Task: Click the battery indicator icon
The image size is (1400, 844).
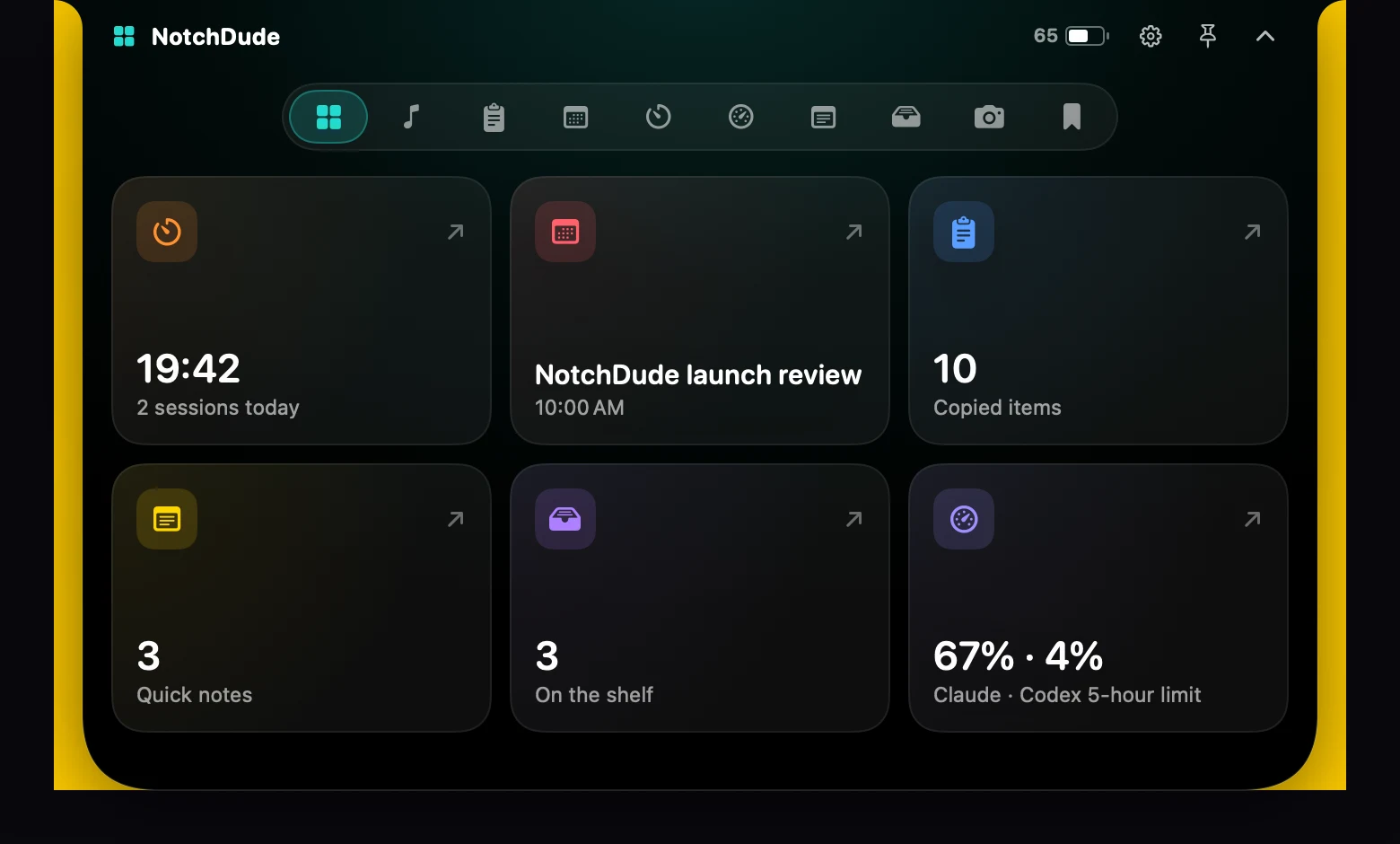Action: [x=1088, y=36]
